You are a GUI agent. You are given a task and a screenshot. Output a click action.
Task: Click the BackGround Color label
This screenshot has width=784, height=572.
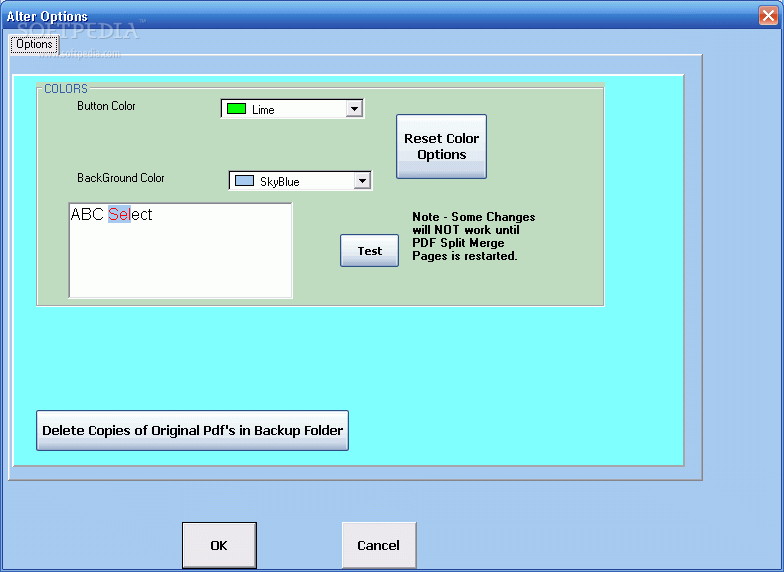click(x=120, y=178)
